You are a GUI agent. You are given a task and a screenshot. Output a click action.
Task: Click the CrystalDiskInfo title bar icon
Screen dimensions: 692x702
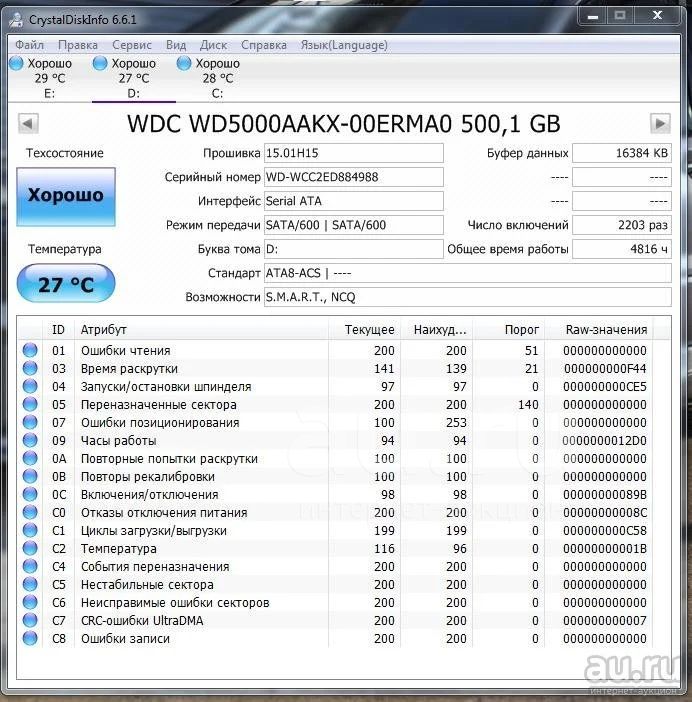tap(16, 20)
